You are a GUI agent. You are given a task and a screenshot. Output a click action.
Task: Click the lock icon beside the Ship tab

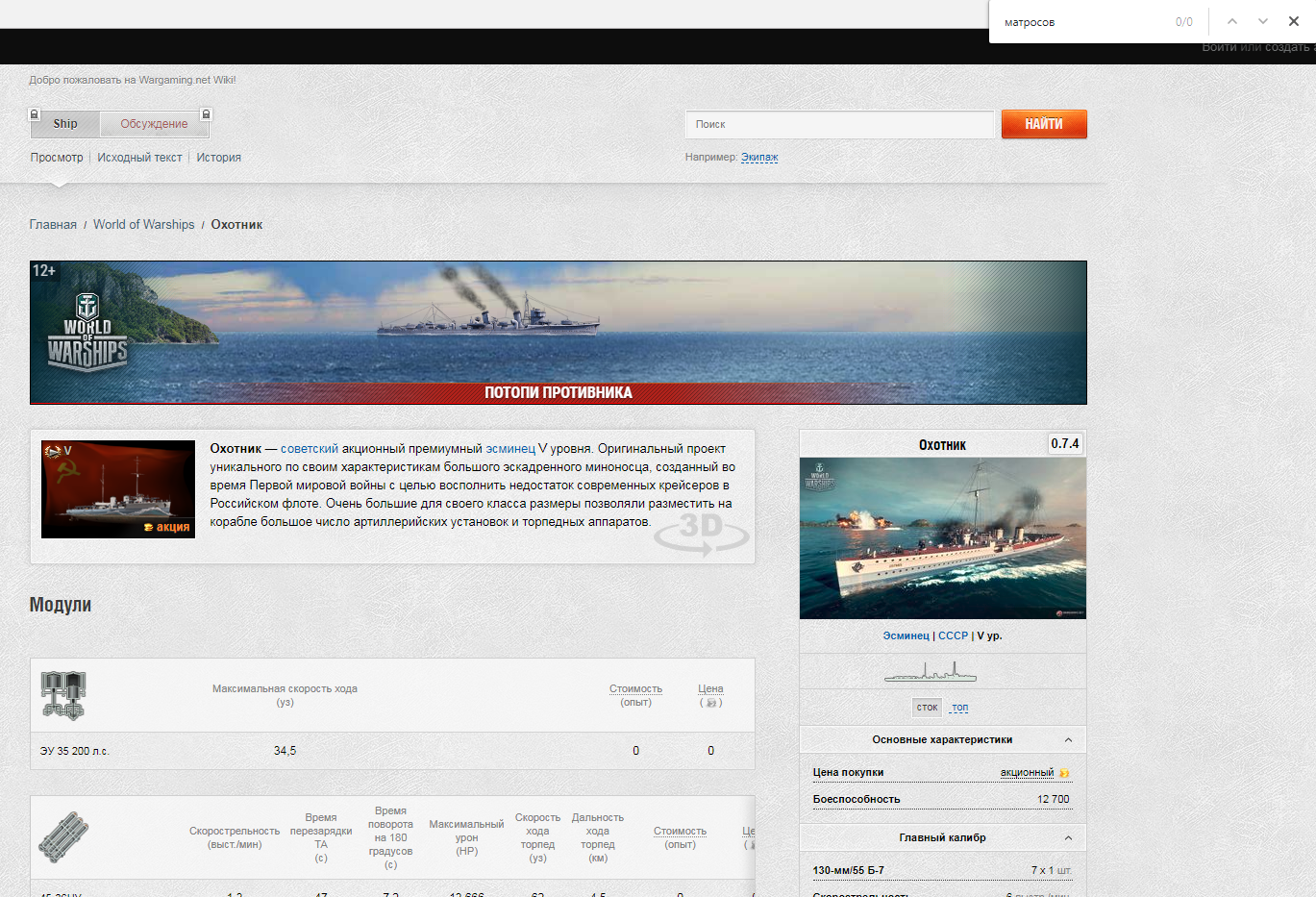35,114
